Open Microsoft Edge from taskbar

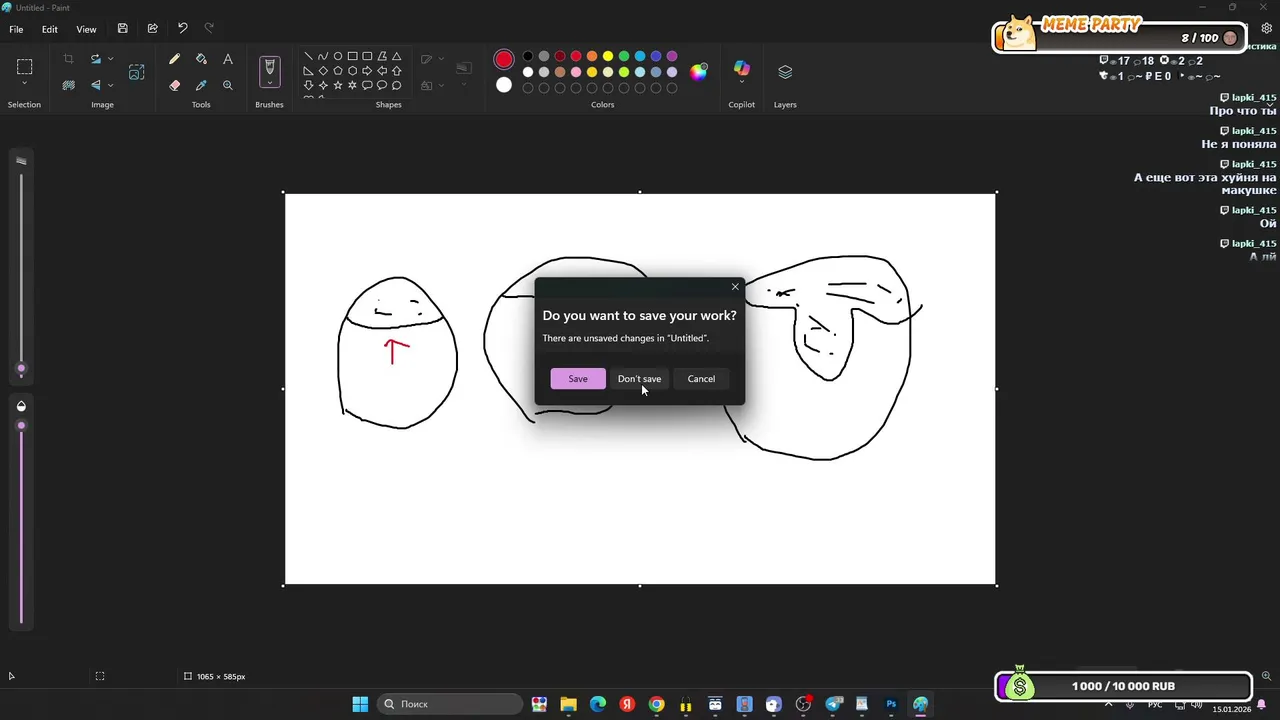(597, 704)
